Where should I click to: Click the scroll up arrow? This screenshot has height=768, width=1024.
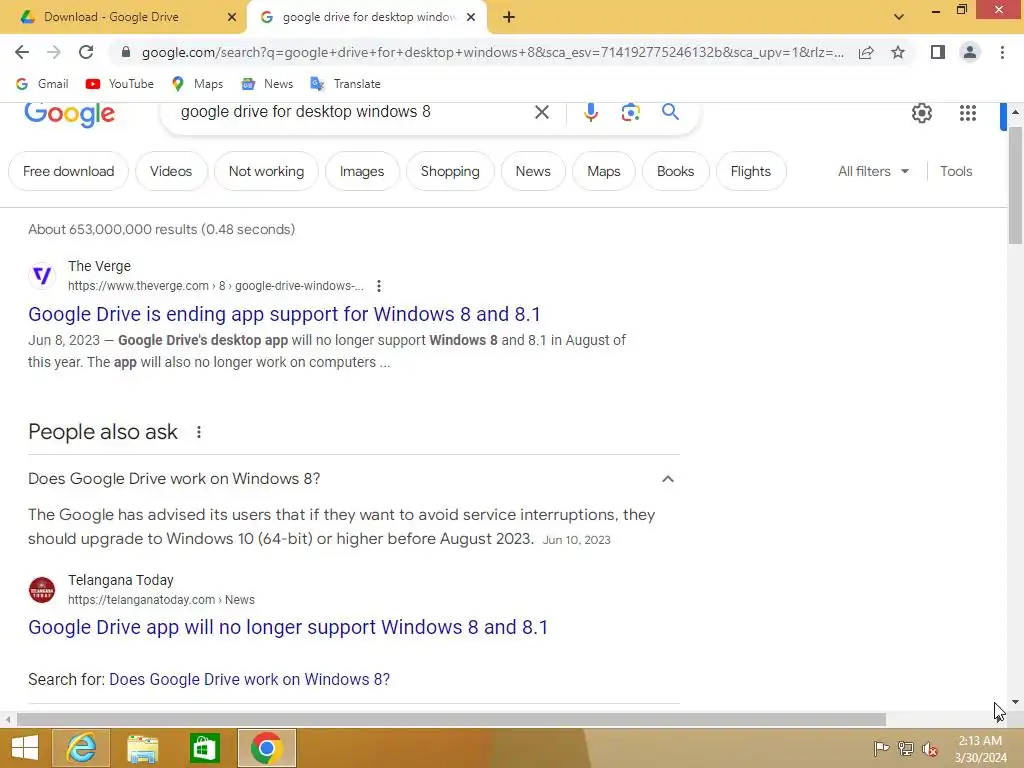(1015, 112)
